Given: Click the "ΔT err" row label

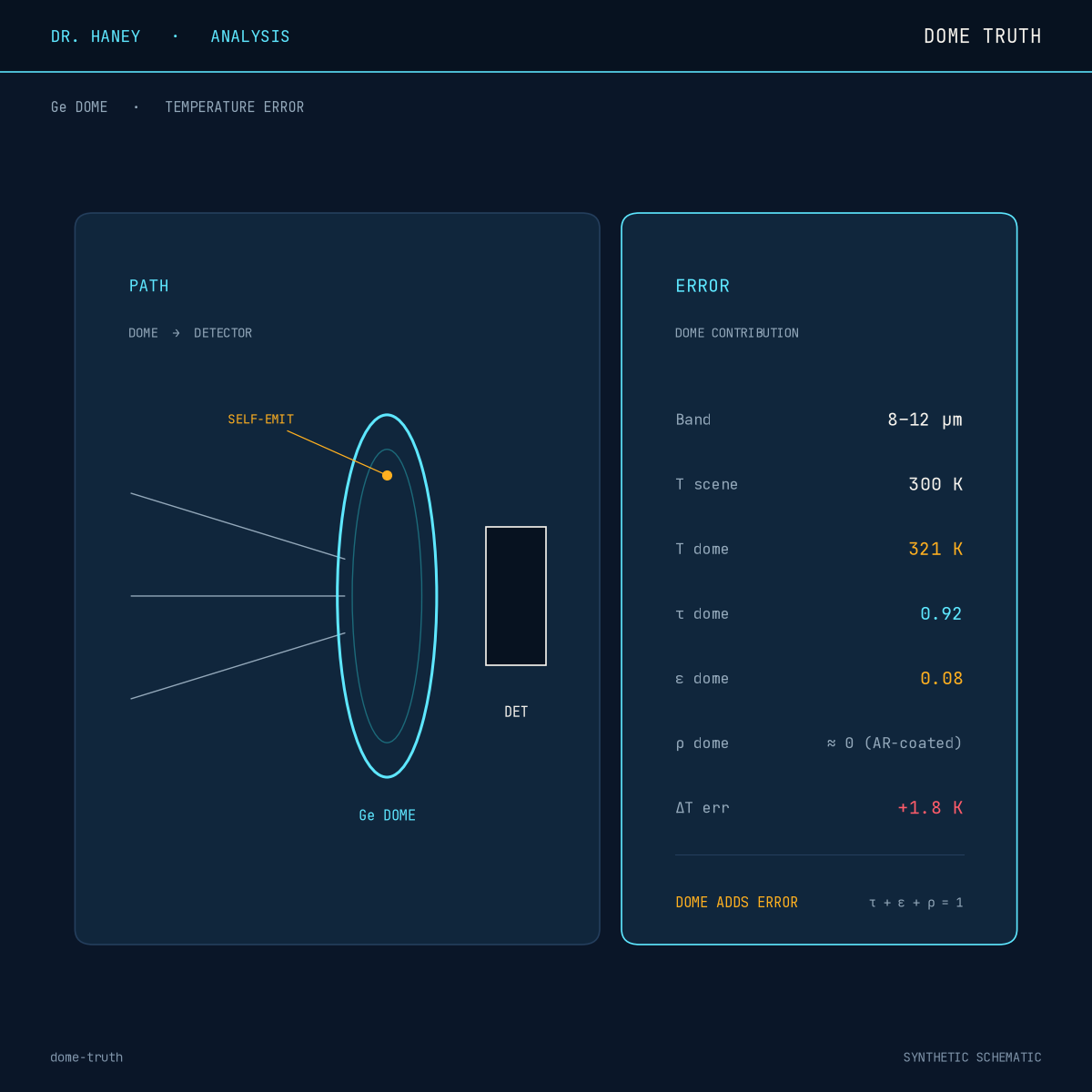Looking at the screenshot, I should click(703, 808).
